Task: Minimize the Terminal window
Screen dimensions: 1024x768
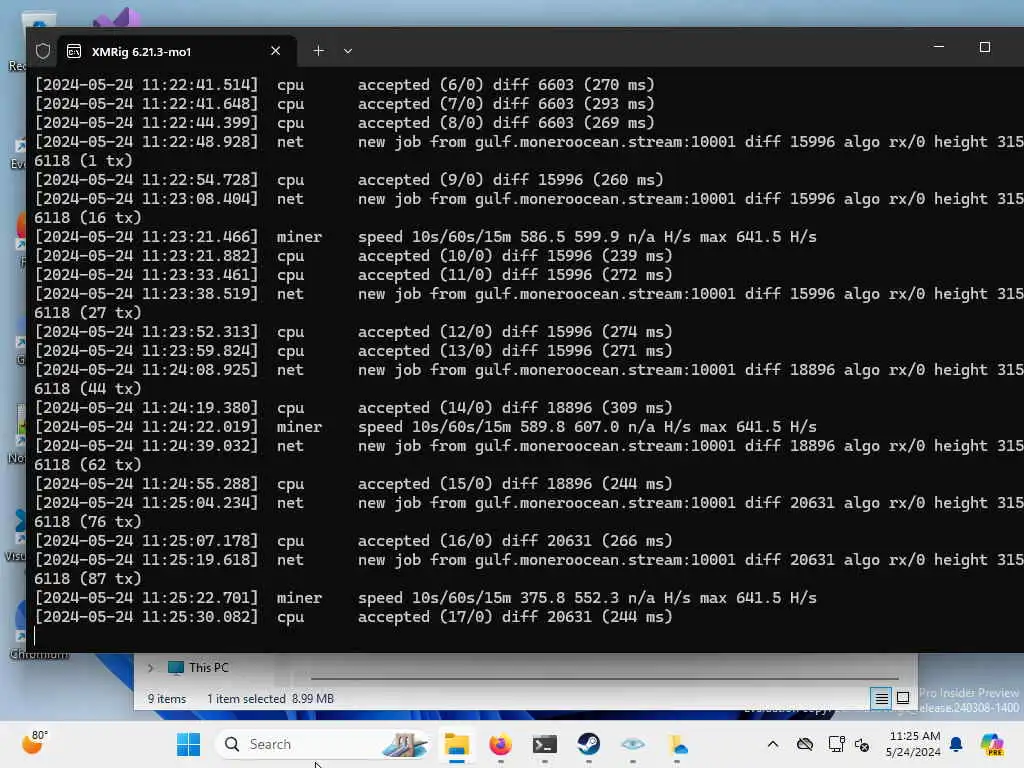Action: (x=938, y=47)
